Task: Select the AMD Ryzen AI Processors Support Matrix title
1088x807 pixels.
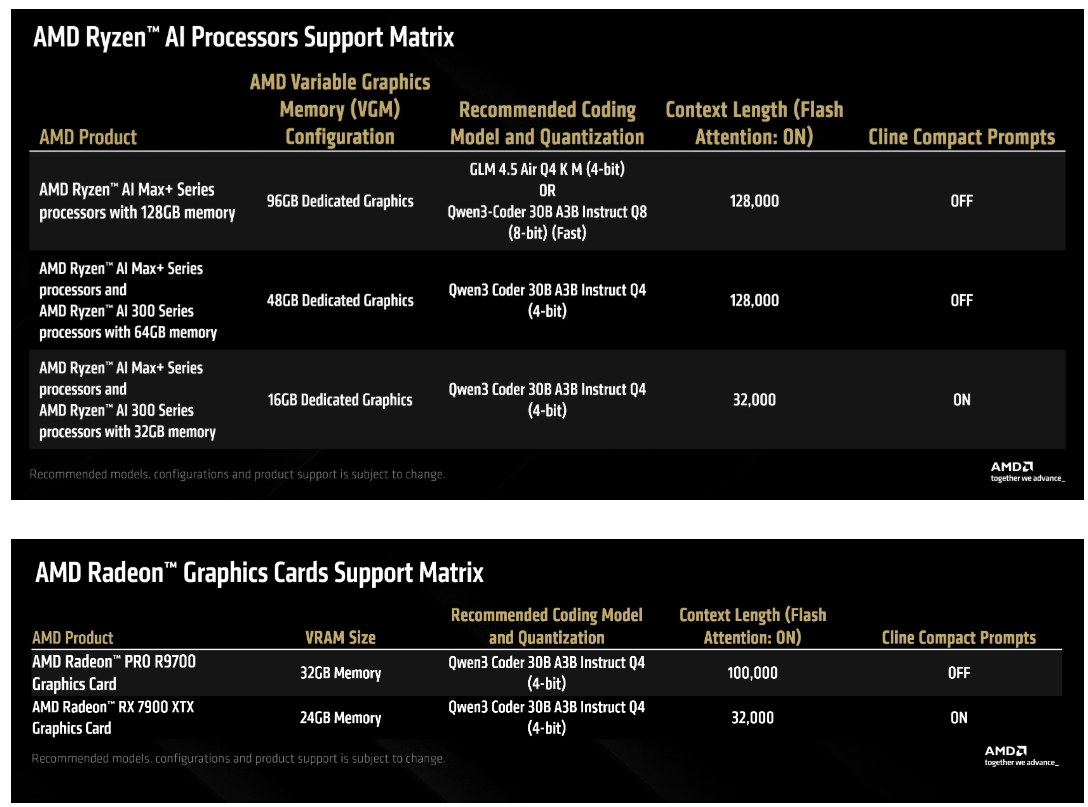Action: (x=244, y=38)
